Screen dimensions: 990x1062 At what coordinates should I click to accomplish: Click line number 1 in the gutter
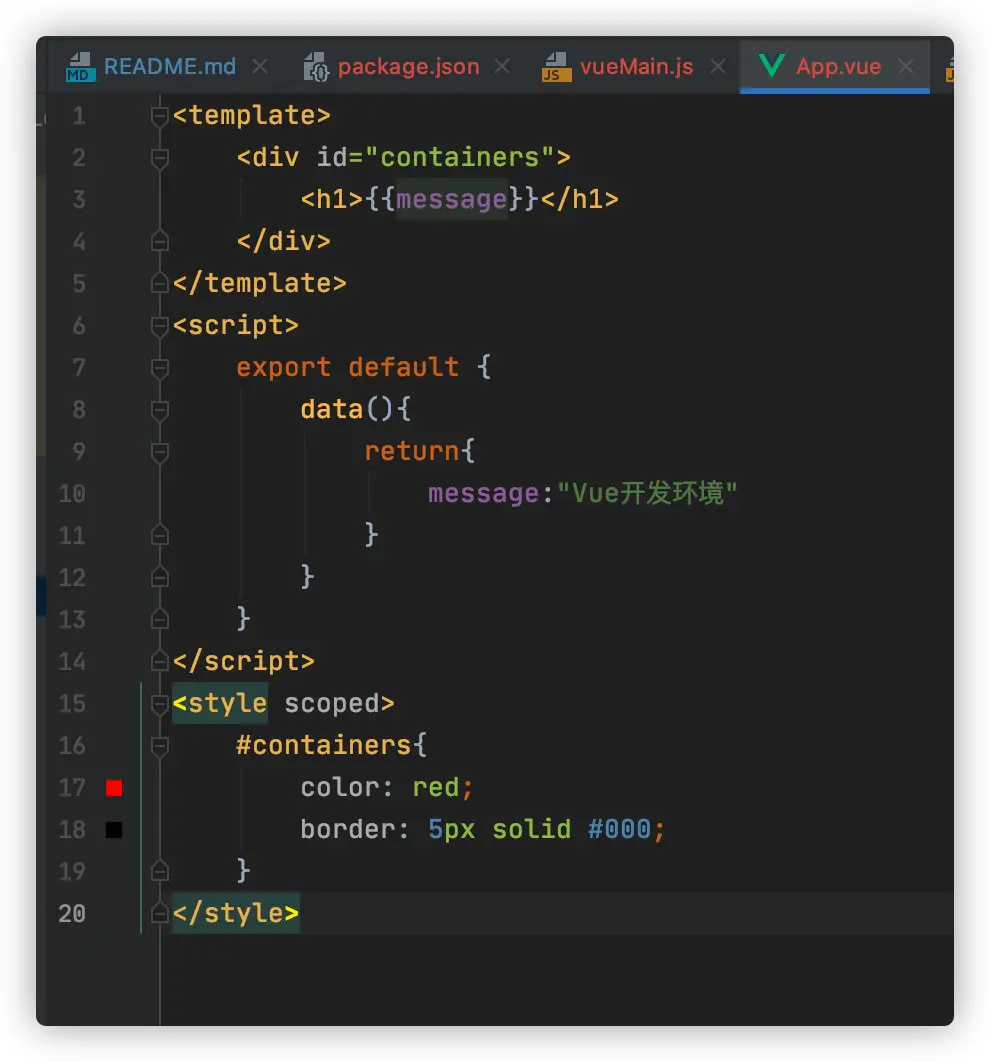(x=79, y=116)
